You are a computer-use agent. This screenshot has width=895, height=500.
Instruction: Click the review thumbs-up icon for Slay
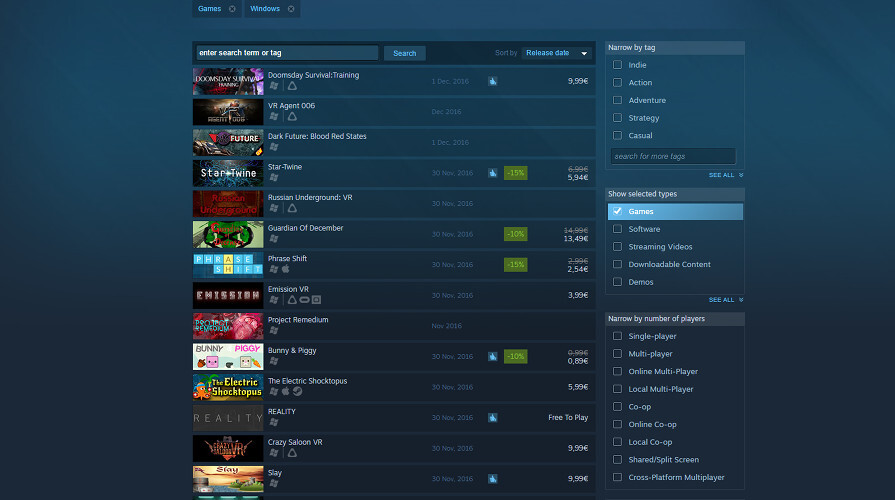pos(493,479)
